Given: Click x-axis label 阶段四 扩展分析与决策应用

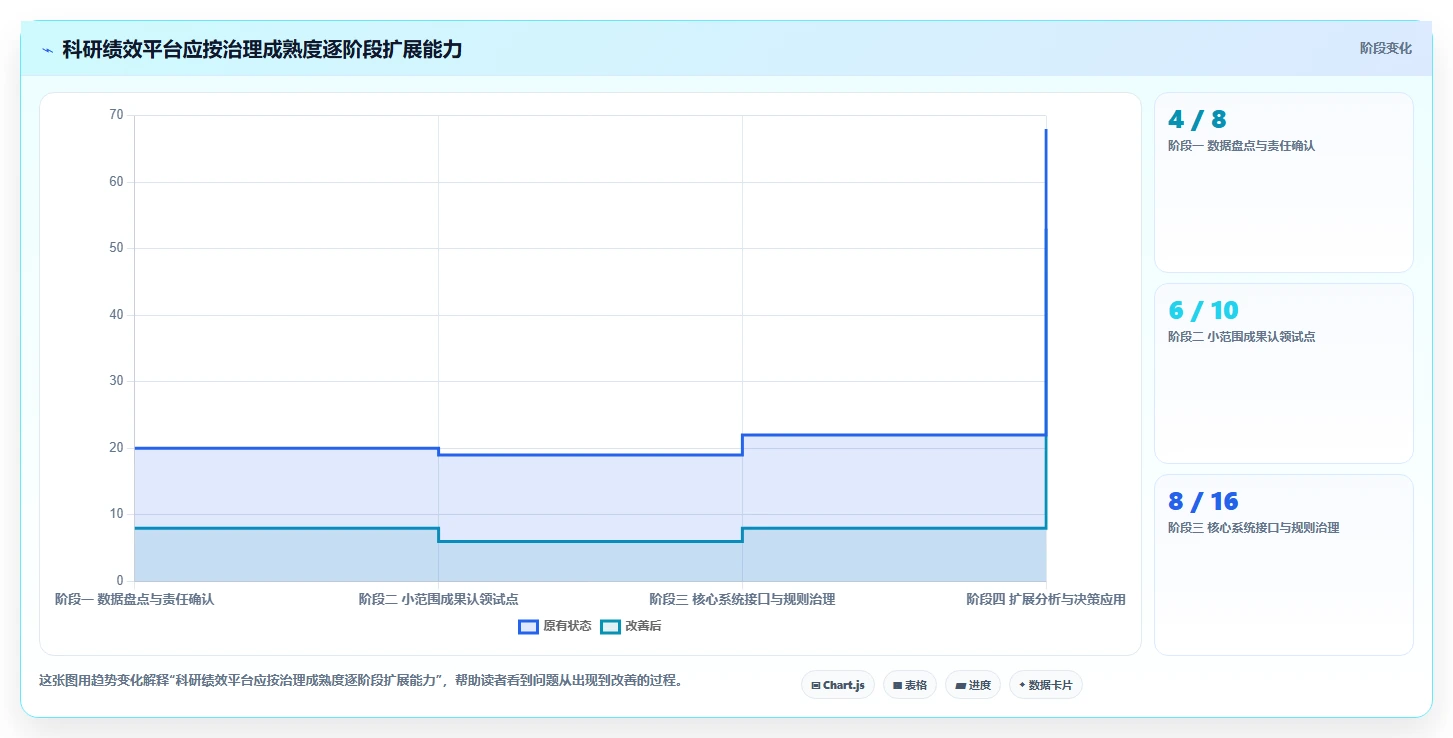Looking at the screenshot, I should [x=1046, y=600].
